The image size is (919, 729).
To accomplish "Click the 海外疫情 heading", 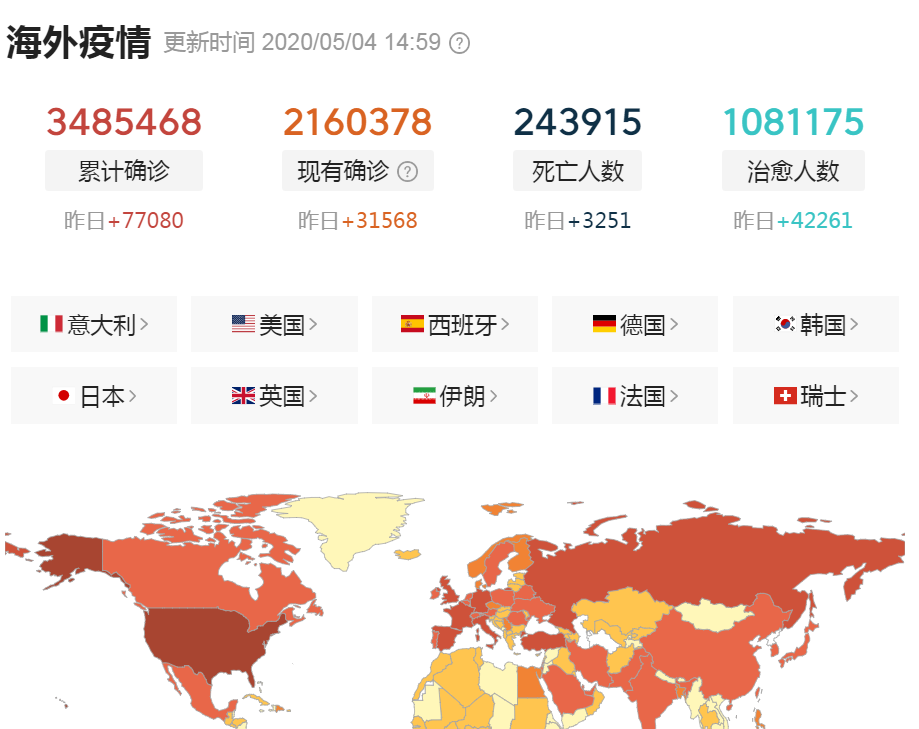I will pos(79,42).
